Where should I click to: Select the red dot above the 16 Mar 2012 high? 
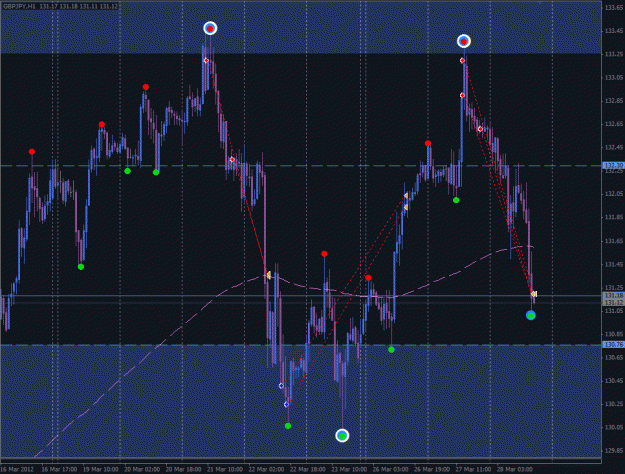pyautogui.click(x=32, y=151)
